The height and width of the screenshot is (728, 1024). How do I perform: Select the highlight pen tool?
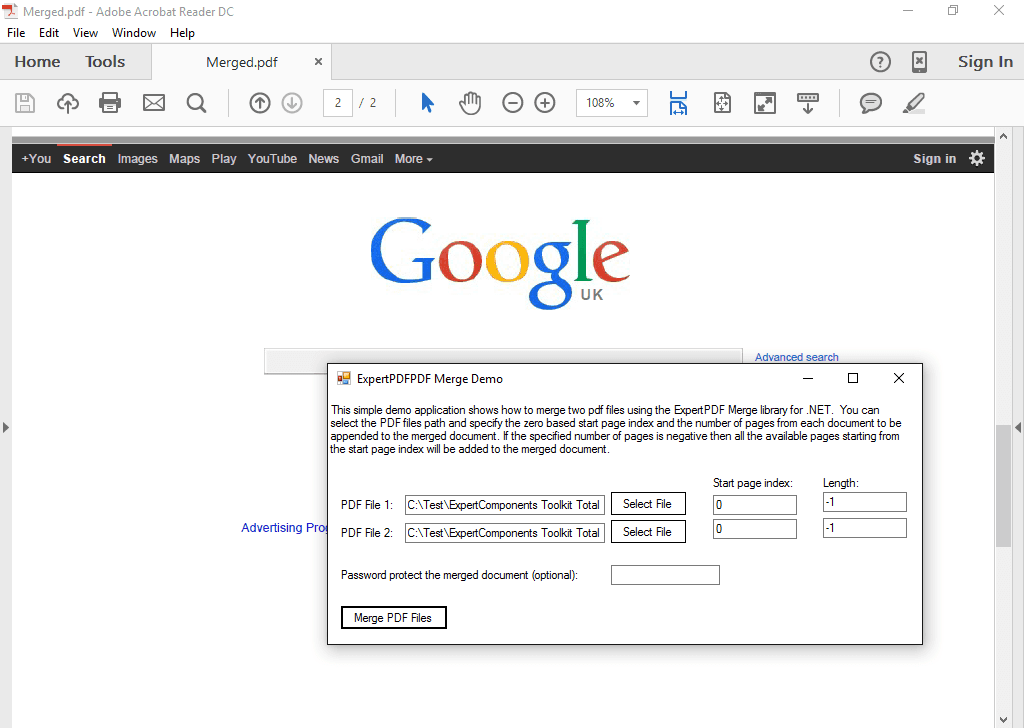click(x=914, y=103)
